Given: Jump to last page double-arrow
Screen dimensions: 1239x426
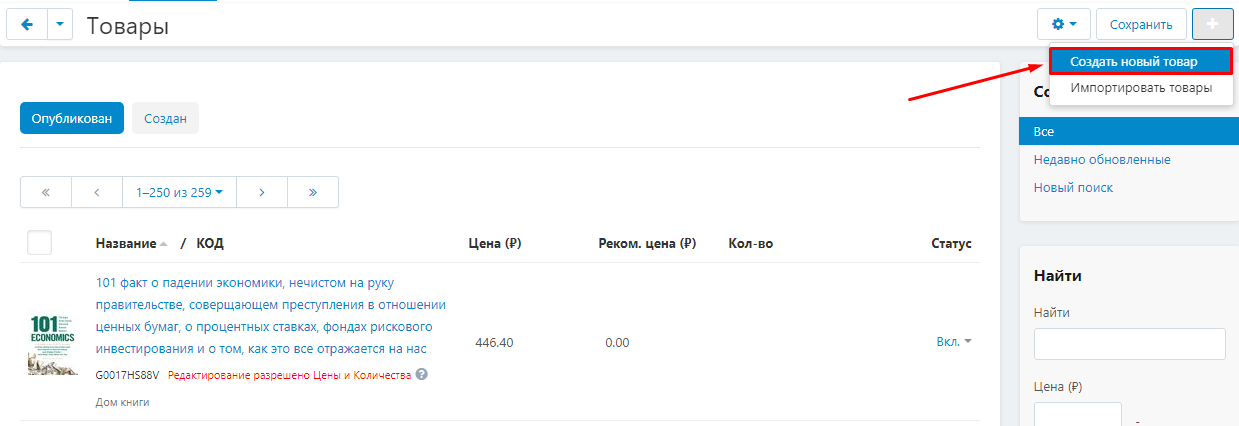Looking at the screenshot, I should (312, 192).
